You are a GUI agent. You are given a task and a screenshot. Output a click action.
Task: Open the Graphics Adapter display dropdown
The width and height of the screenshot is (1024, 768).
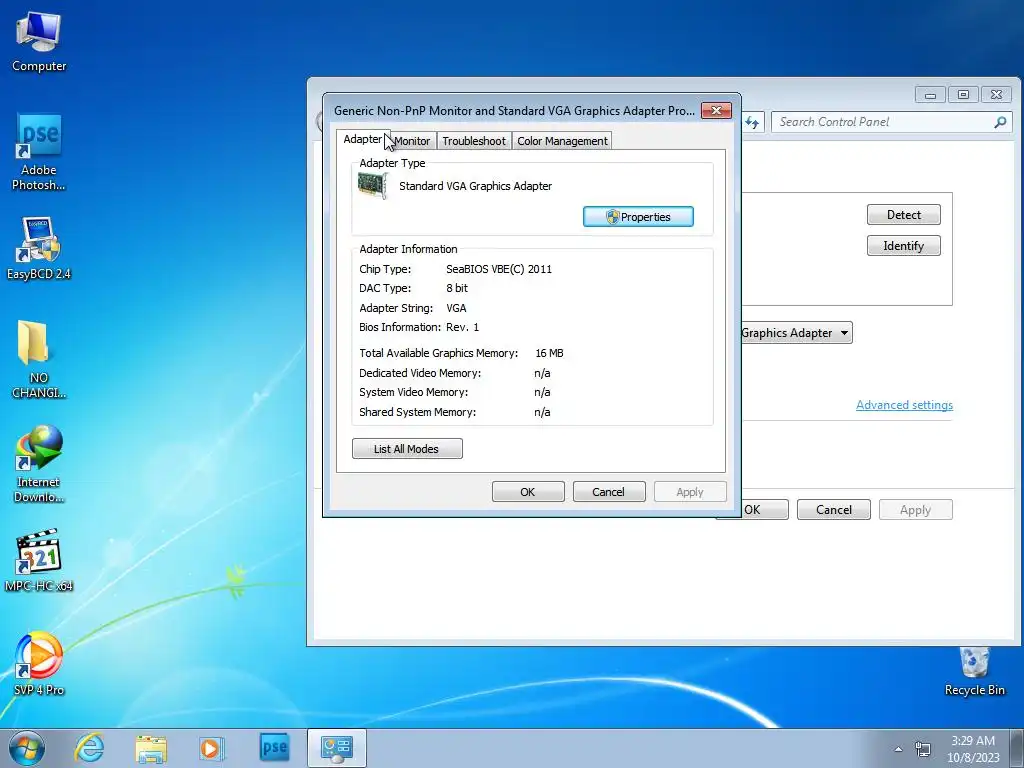[x=796, y=333]
